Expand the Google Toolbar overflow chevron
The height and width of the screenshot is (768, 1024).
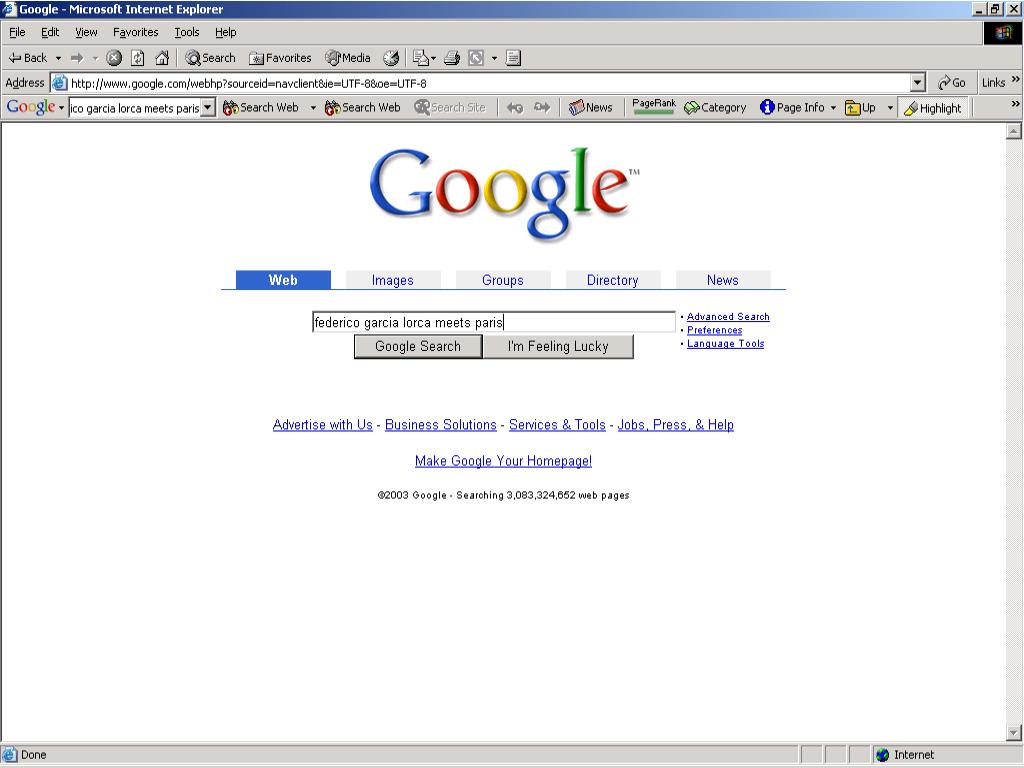(1016, 103)
